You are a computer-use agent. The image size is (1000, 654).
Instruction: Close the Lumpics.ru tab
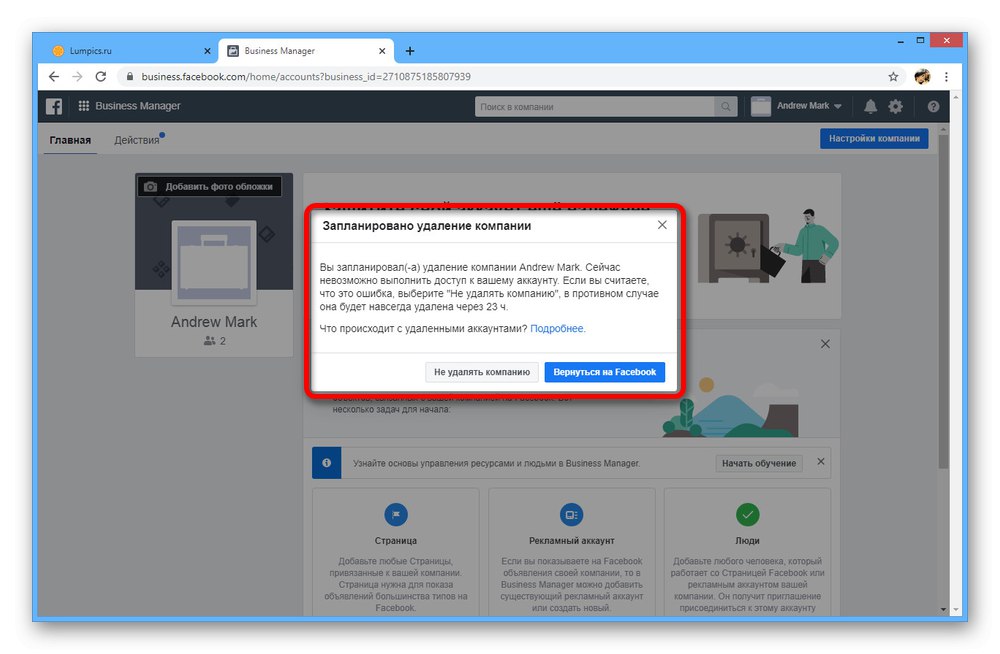click(x=207, y=51)
